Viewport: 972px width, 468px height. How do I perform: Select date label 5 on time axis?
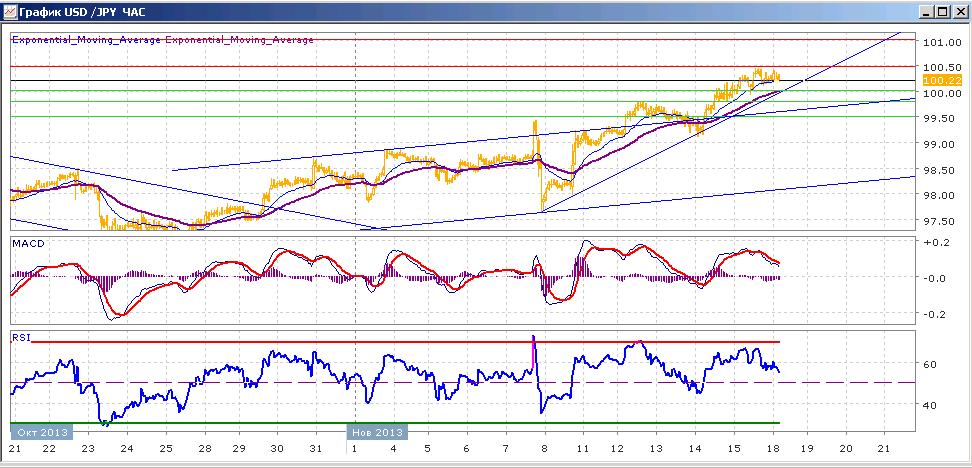(x=428, y=448)
